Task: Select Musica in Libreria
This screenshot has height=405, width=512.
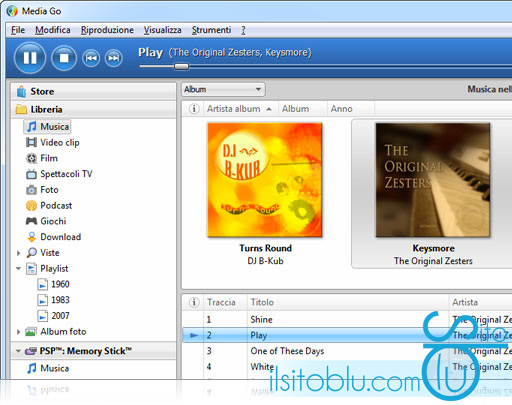Action: (x=47, y=127)
